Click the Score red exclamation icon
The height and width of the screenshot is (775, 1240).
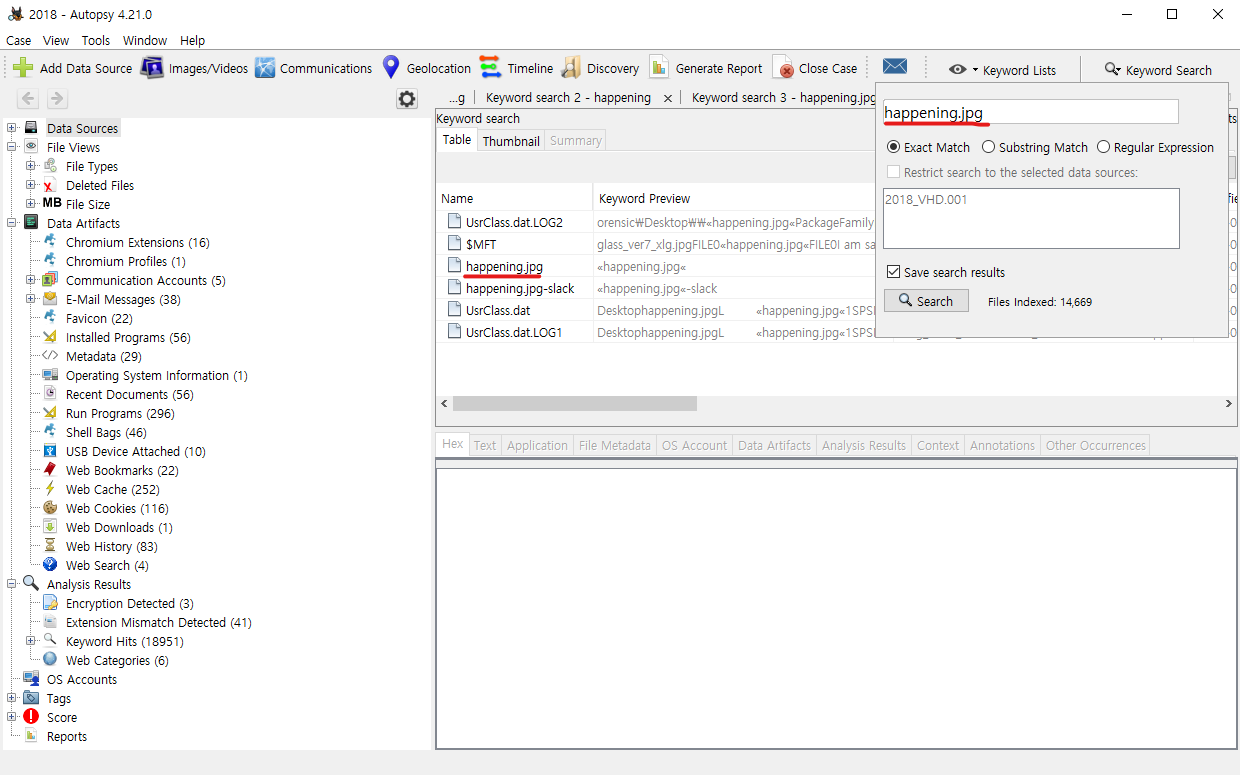31,717
